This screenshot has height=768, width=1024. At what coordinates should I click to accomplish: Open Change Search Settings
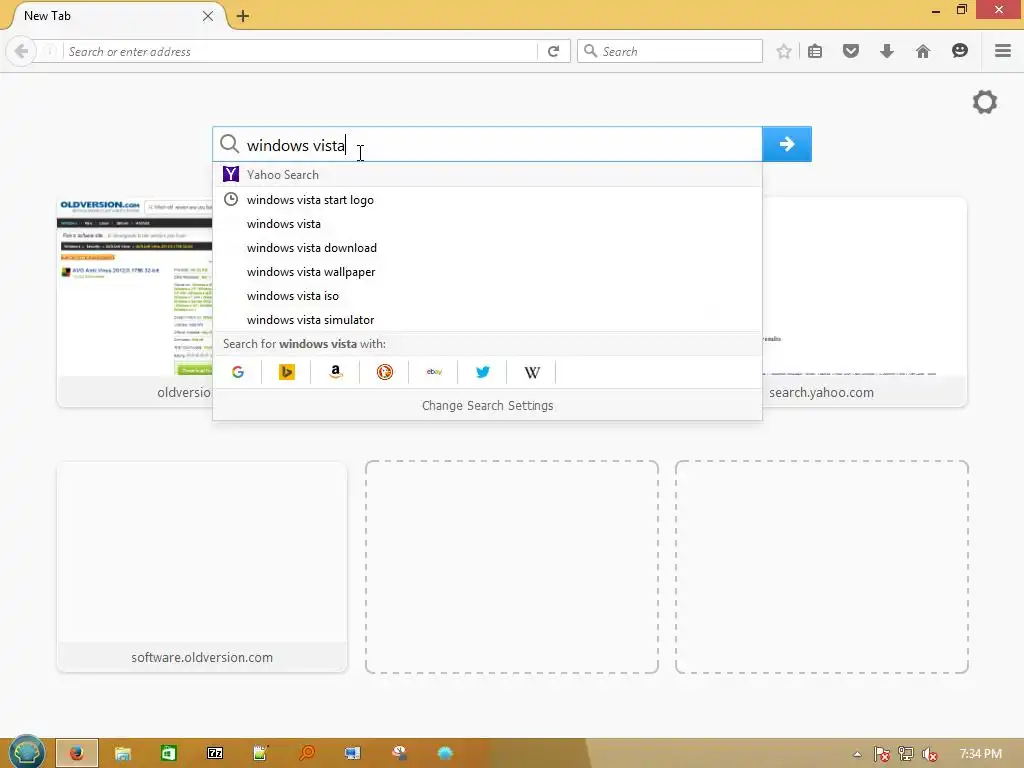[x=487, y=406]
